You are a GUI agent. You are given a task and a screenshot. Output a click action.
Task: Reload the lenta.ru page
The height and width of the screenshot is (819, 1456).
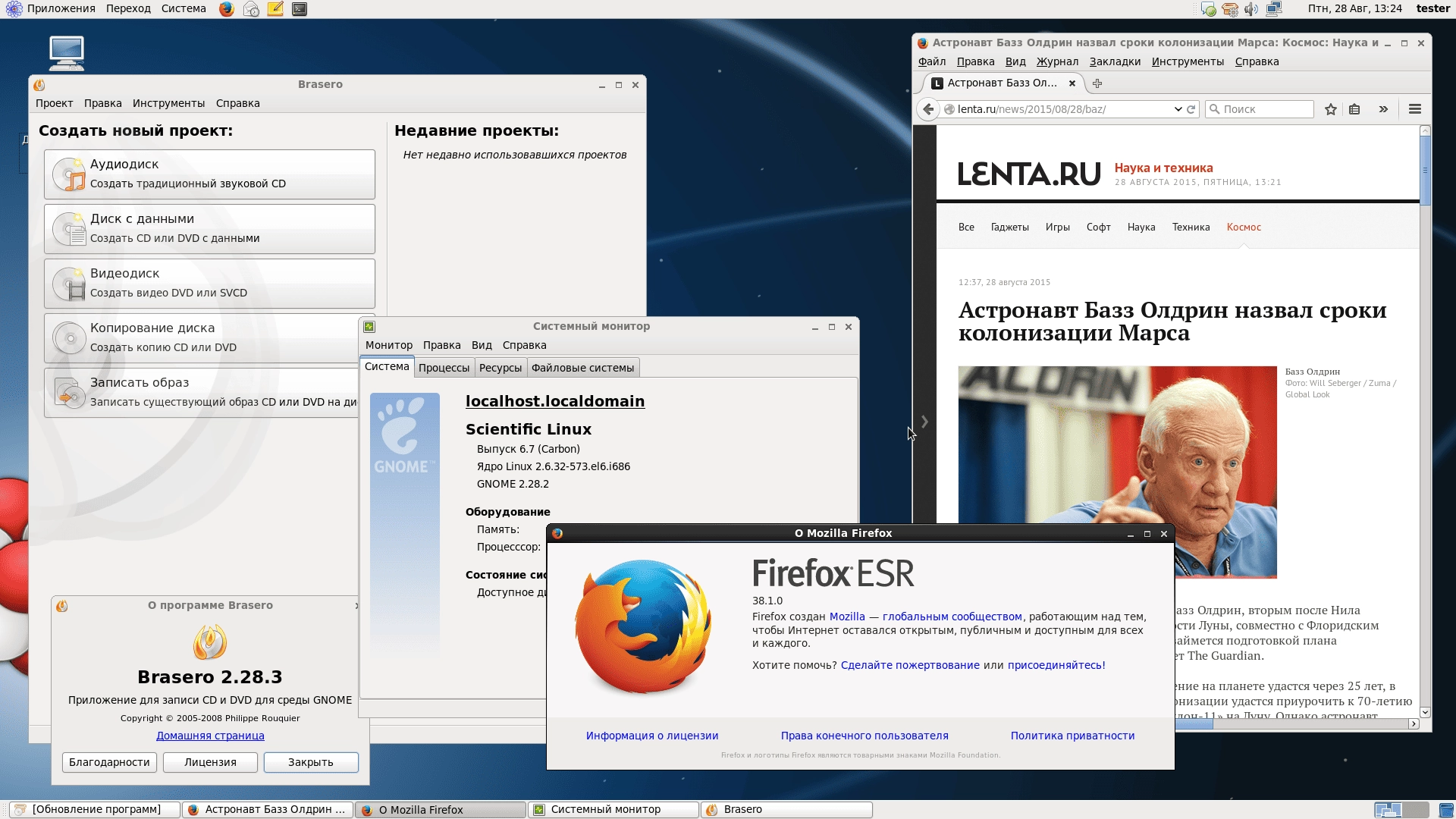click(1191, 109)
